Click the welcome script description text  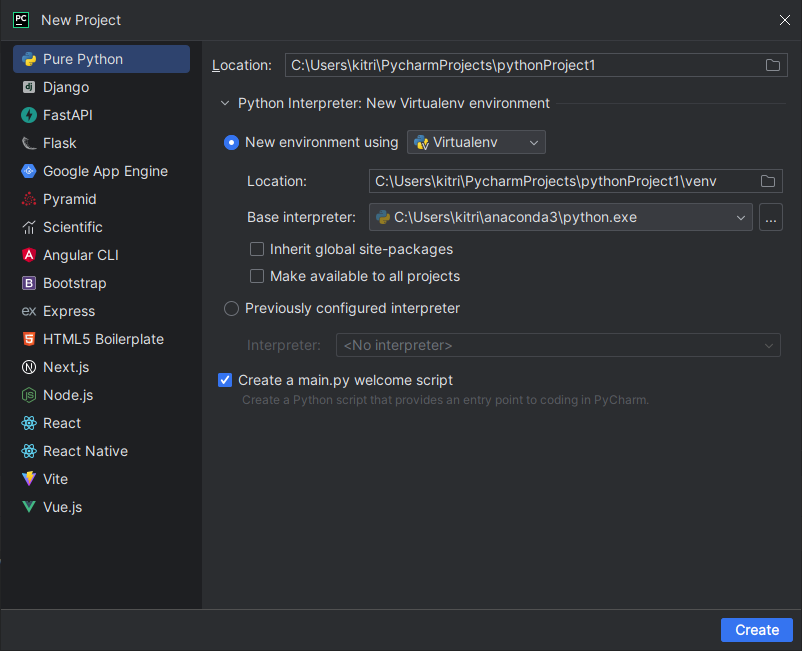coord(445,400)
